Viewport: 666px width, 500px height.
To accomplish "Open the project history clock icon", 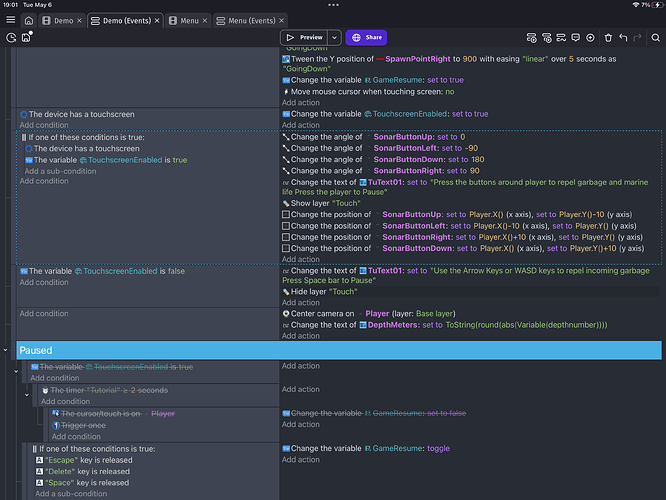I will coord(11,38).
